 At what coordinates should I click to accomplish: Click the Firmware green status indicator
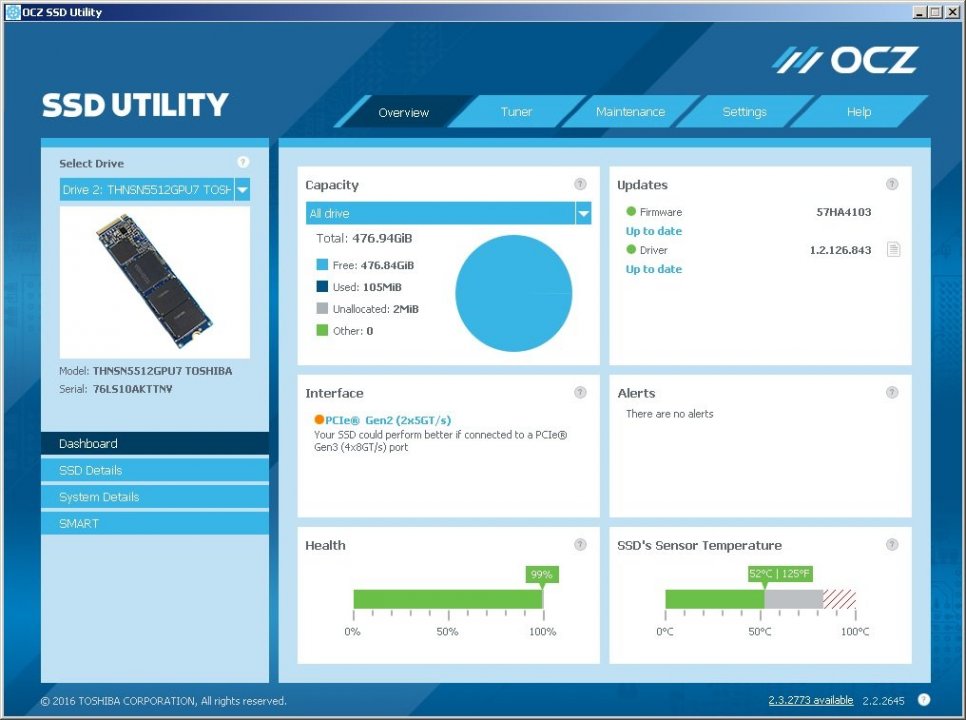click(631, 211)
